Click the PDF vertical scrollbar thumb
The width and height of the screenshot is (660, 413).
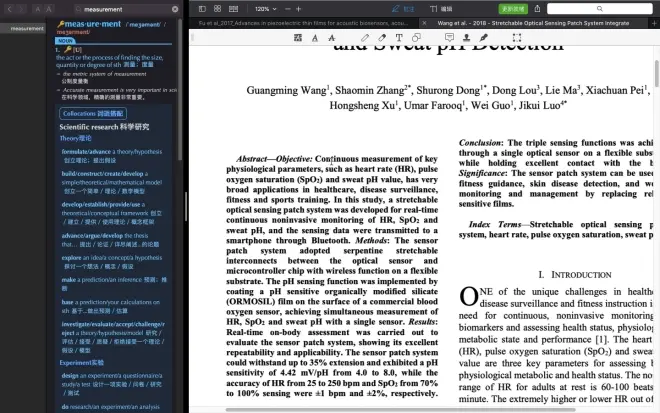(x=657, y=74)
